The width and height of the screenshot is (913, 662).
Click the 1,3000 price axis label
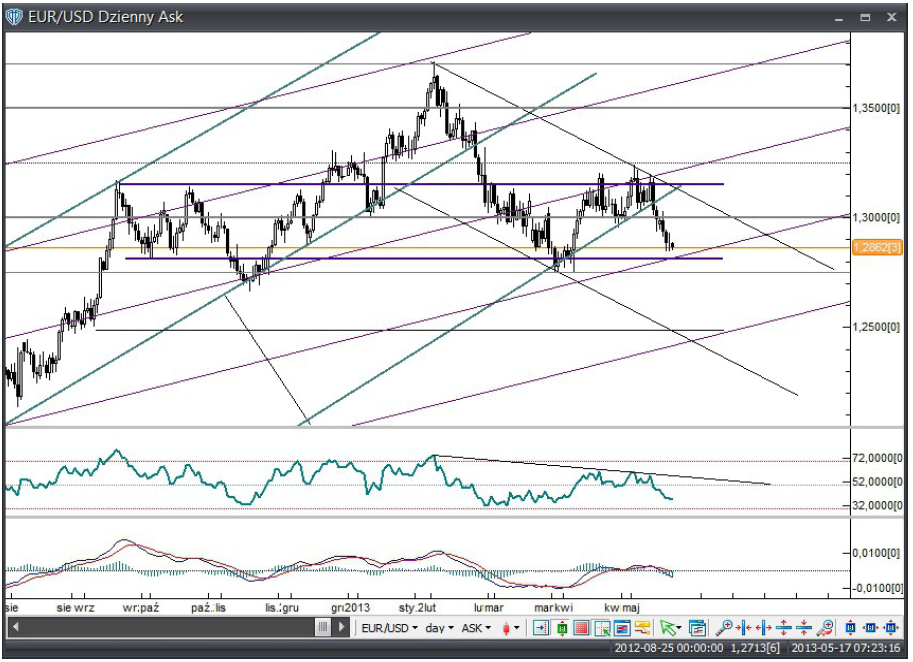tap(876, 217)
